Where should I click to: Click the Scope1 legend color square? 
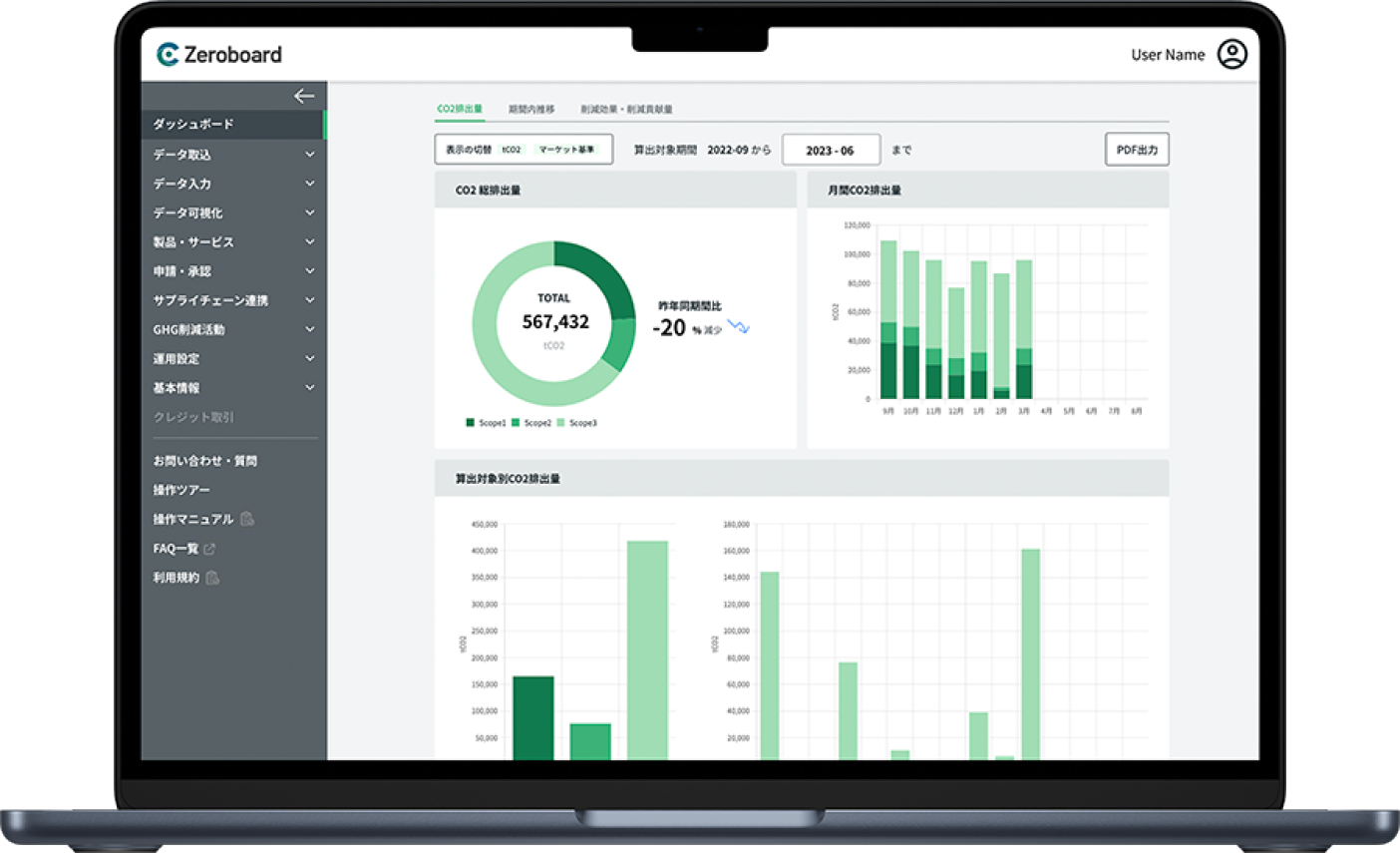(x=471, y=423)
